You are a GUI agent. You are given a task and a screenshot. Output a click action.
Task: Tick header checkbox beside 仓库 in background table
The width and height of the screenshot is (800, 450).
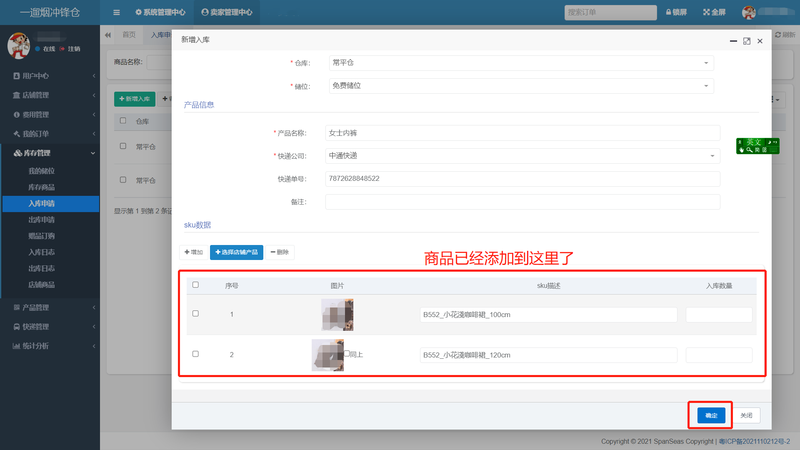coord(123,121)
